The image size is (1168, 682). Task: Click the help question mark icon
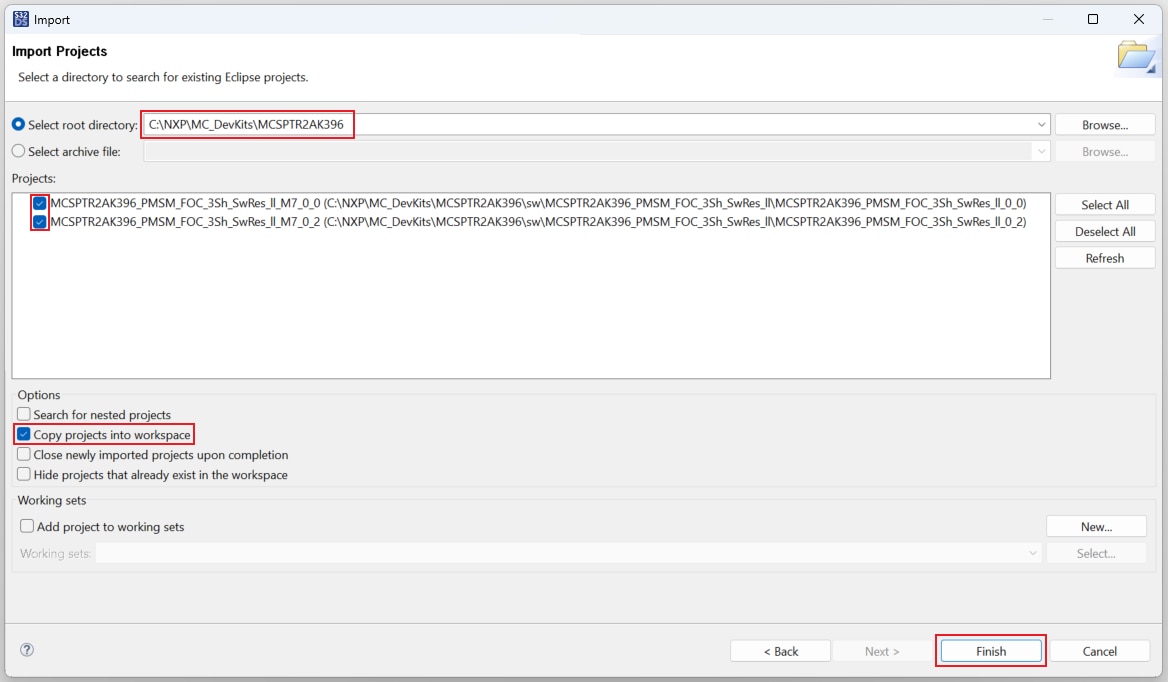point(27,650)
